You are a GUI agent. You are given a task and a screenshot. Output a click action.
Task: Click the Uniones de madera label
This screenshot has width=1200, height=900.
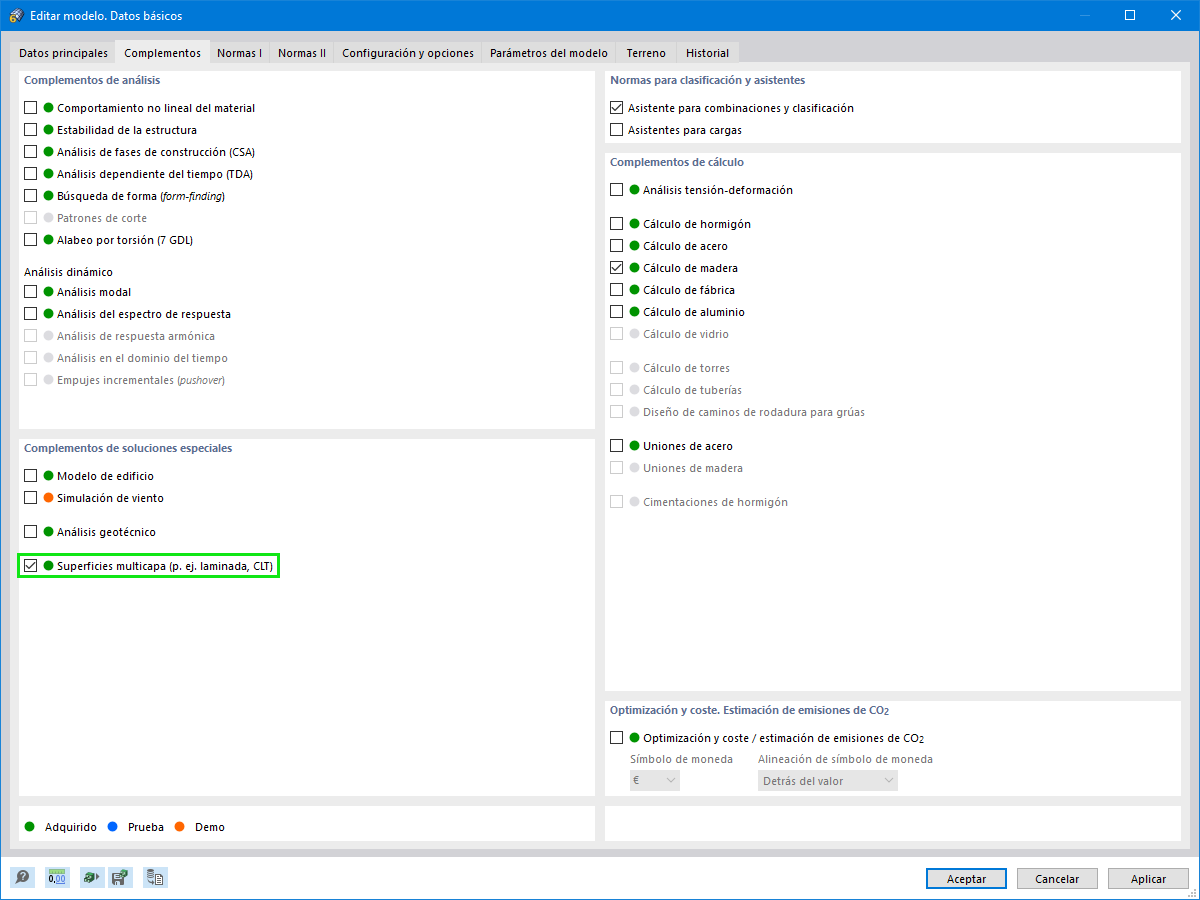693,468
